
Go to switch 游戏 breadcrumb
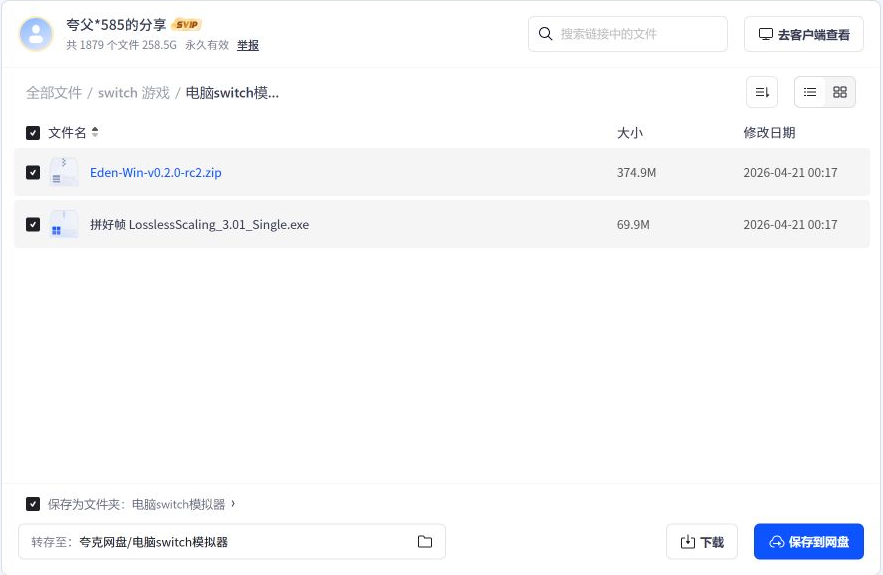click(x=133, y=93)
